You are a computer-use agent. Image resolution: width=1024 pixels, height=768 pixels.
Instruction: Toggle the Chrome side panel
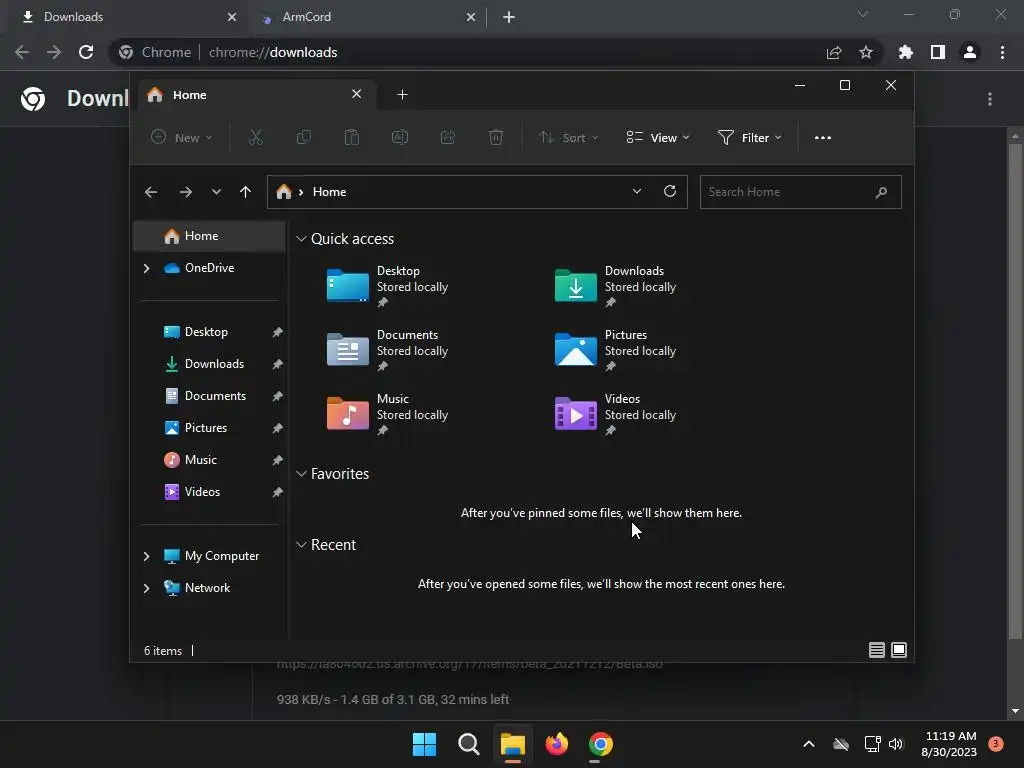(938, 52)
